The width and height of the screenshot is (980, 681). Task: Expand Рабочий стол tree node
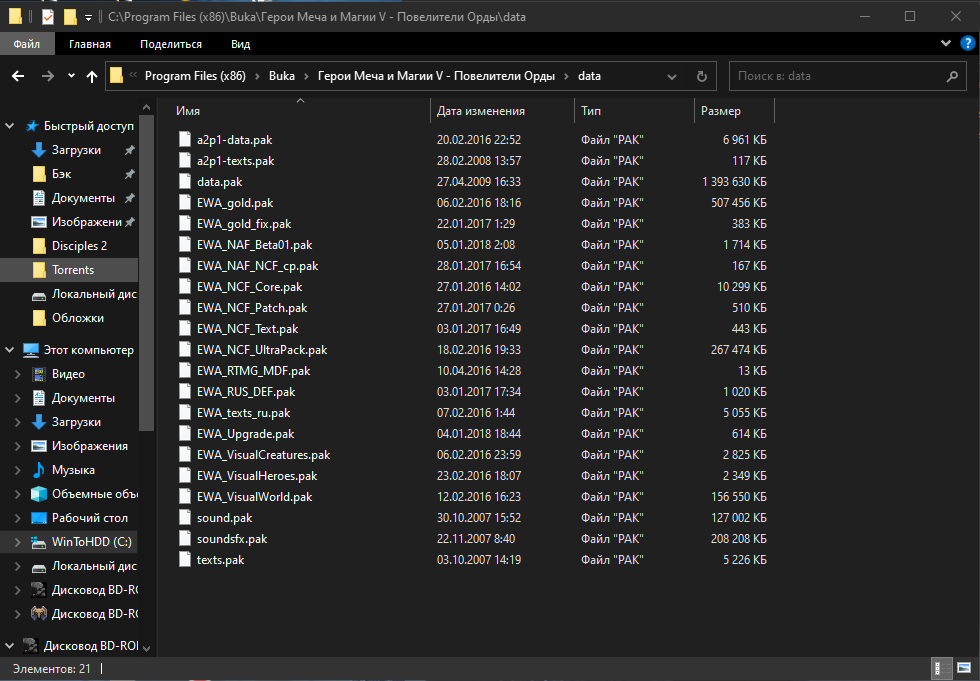[18, 518]
